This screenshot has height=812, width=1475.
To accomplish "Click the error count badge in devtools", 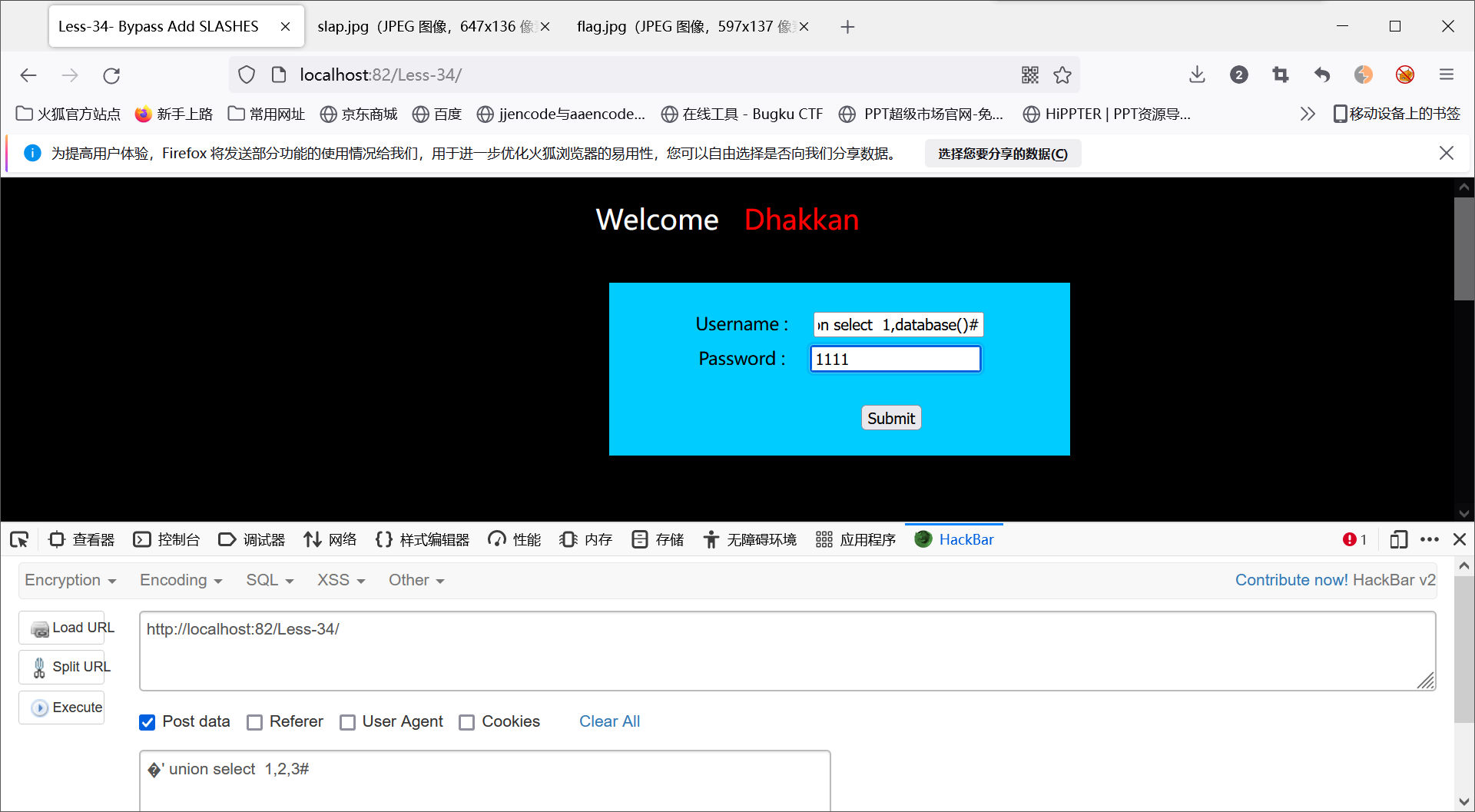I will coord(1354,539).
